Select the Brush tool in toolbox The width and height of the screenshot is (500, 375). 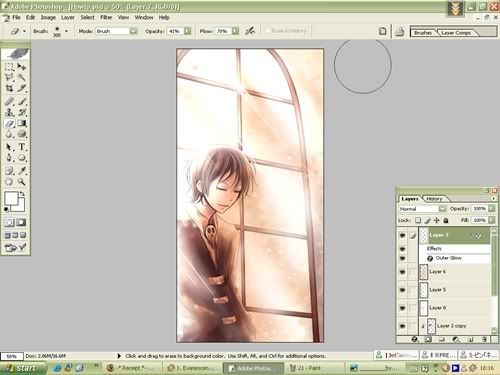[22, 101]
